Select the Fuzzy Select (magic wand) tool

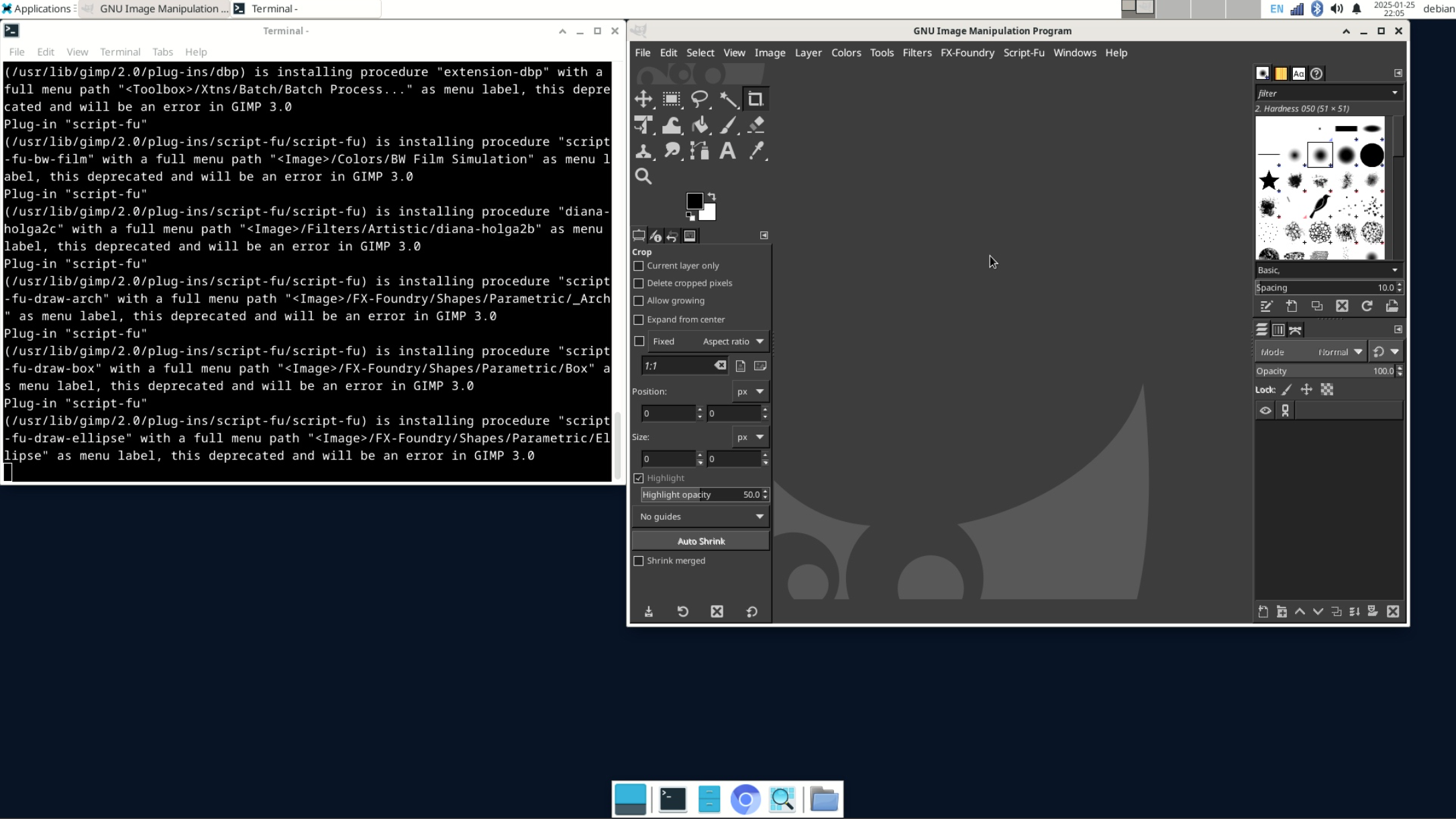coord(728,99)
